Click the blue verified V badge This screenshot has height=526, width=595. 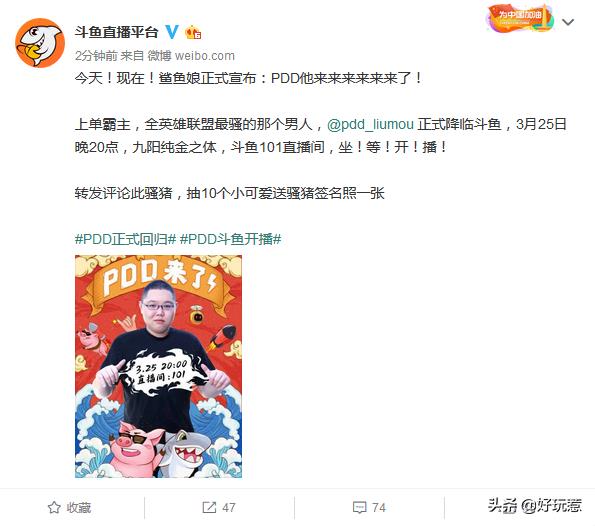(172, 32)
